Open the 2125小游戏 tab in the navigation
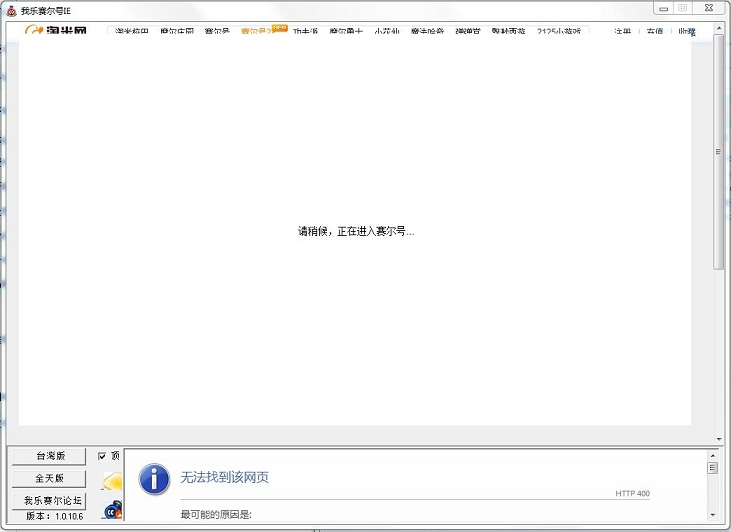 (x=559, y=31)
